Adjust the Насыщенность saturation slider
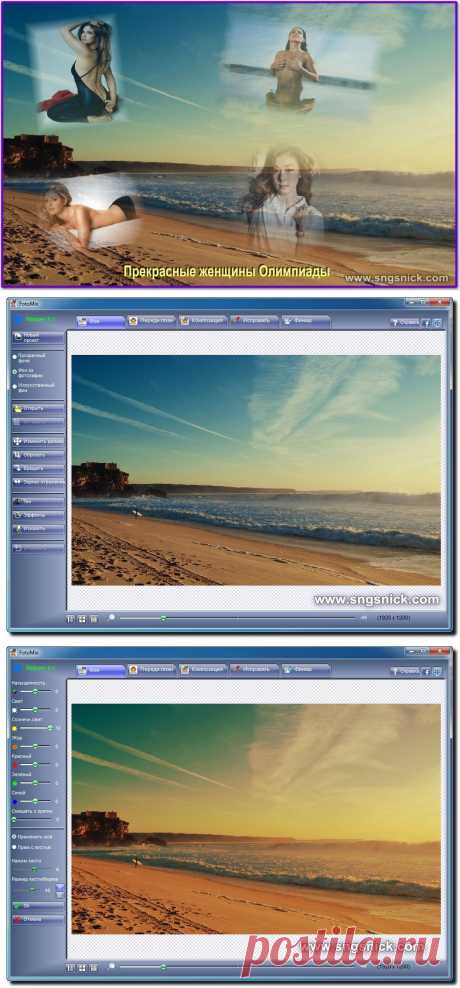Image resolution: width=460 pixels, height=988 pixels. pyautogui.click(x=35, y=691)
